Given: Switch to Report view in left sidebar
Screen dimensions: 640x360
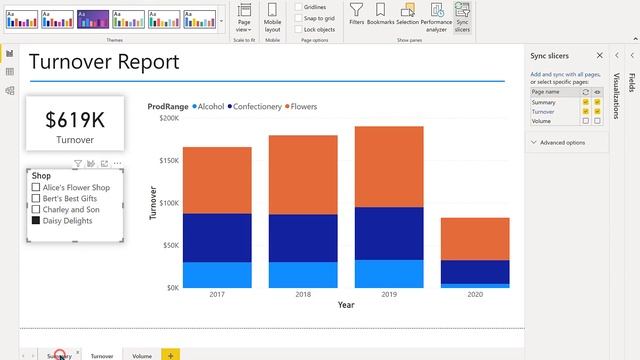Looking at the screenshot, I should (10, 53).
